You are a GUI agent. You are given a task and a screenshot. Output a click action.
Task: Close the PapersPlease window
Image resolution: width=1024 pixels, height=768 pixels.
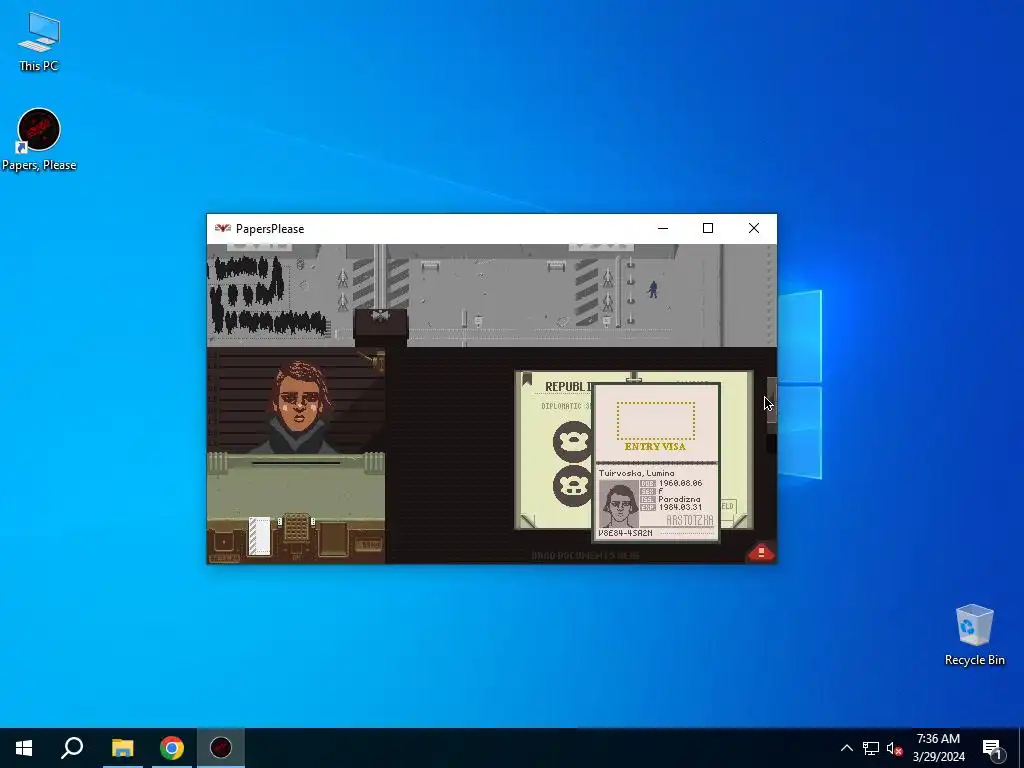pyautogui.click(x=754, y=228)
